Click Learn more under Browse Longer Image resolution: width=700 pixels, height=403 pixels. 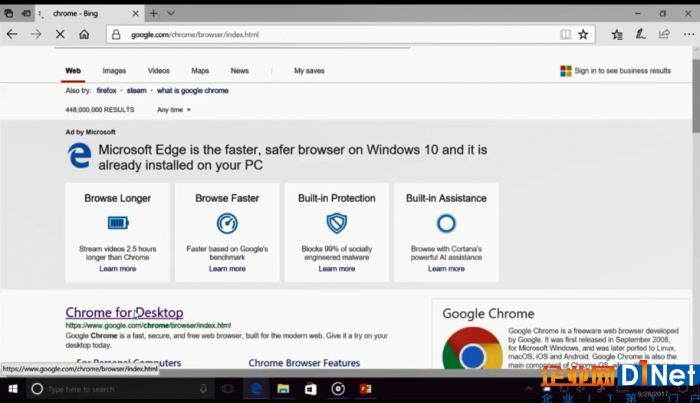118,269
